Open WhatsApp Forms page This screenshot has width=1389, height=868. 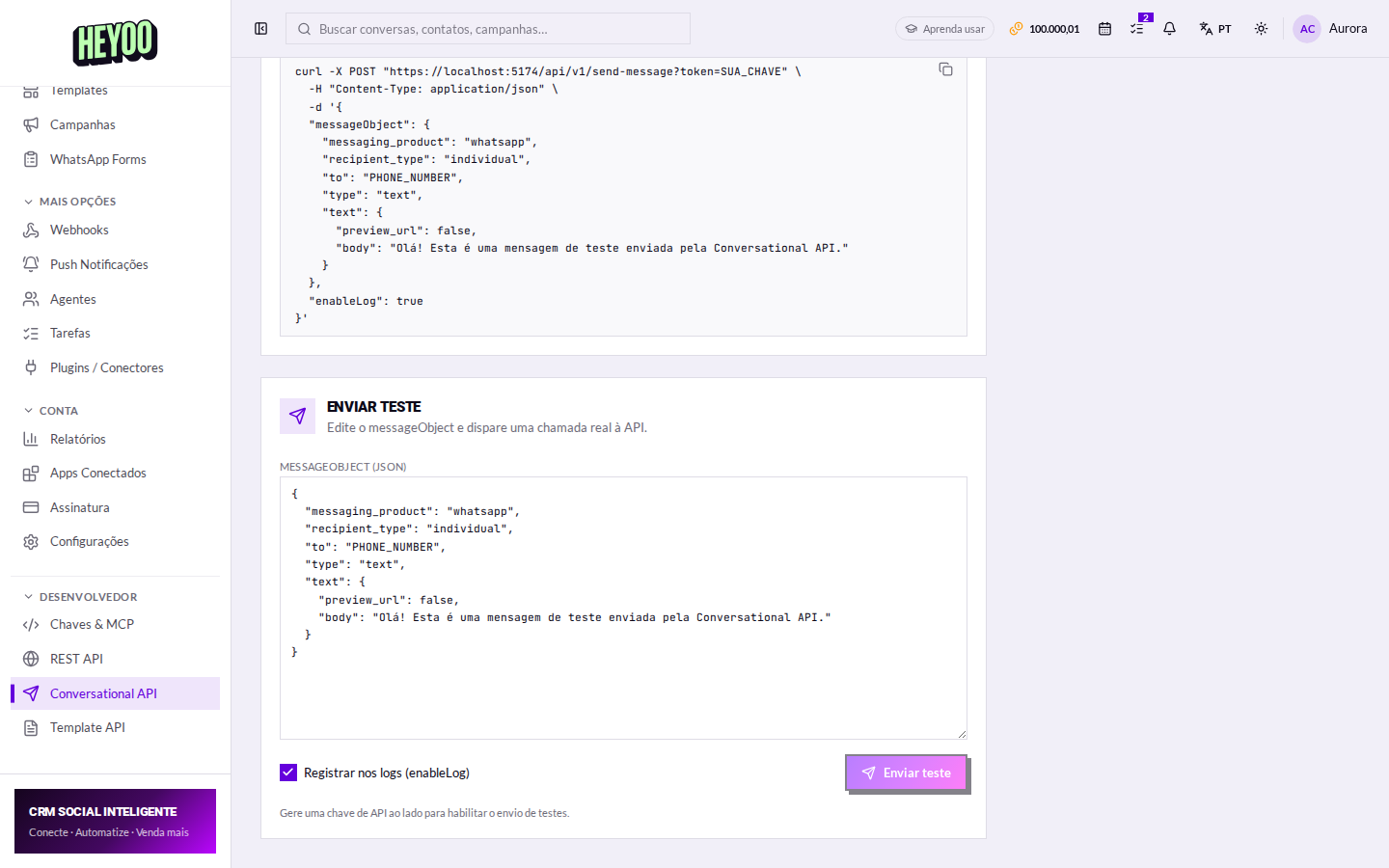115,159
